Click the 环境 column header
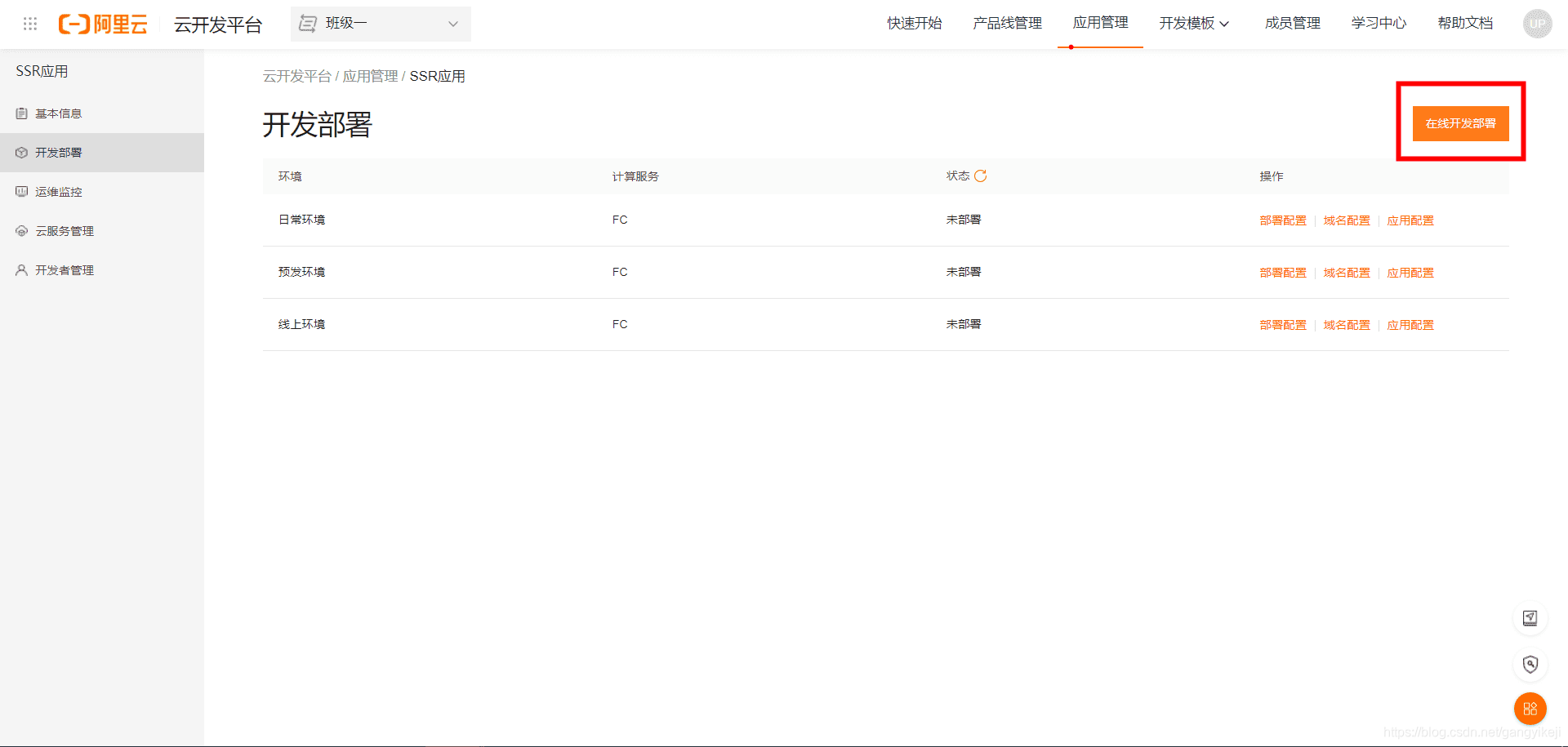Viewport: 1568px width, 747px height. 290,176
